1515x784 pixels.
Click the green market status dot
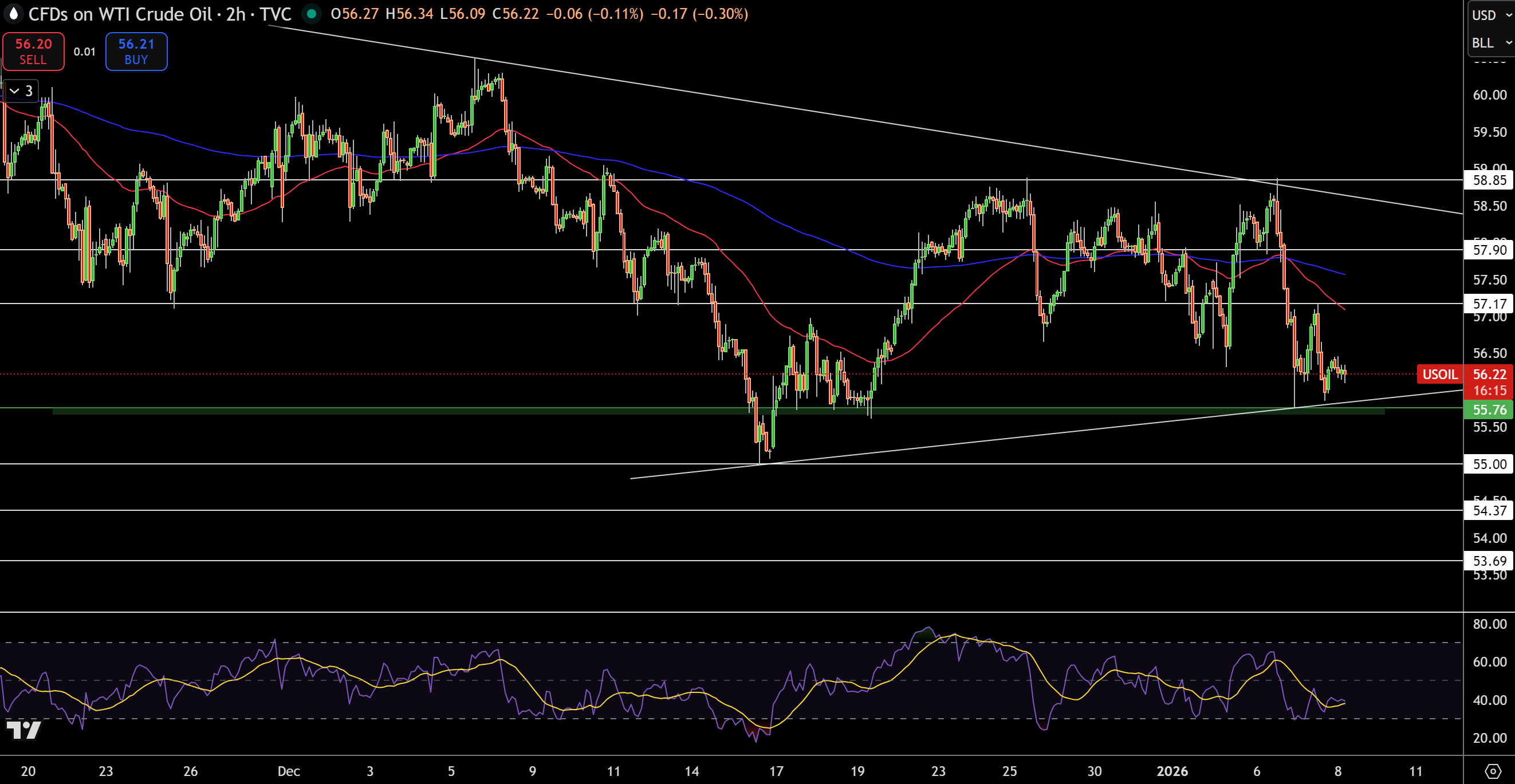311,14
